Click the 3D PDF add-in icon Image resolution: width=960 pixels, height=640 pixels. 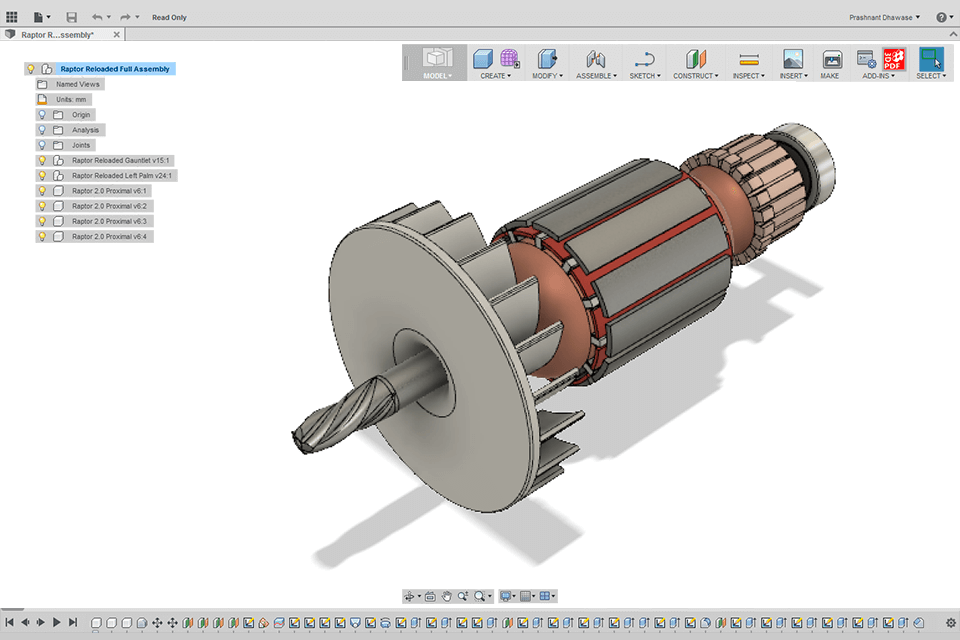(893, 59)
